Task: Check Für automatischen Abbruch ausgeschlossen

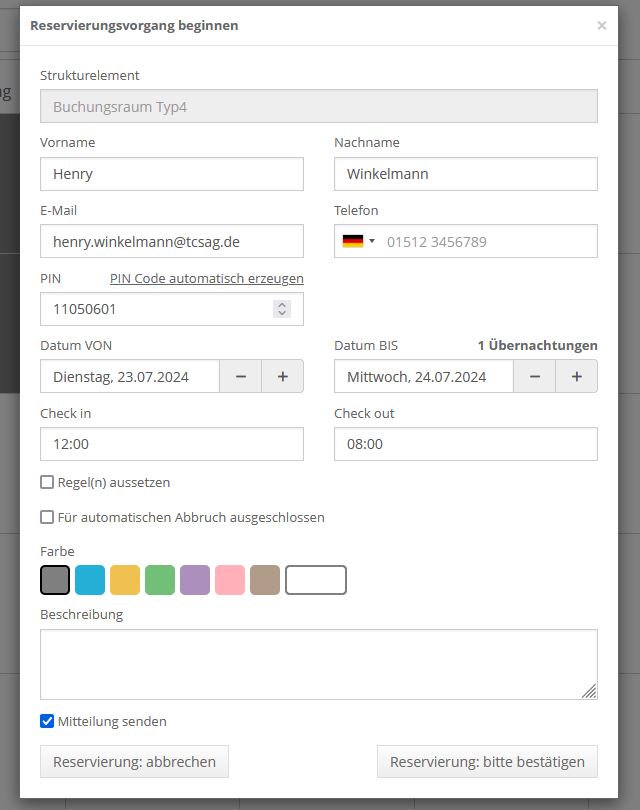Action: click(x=47, y=517)
